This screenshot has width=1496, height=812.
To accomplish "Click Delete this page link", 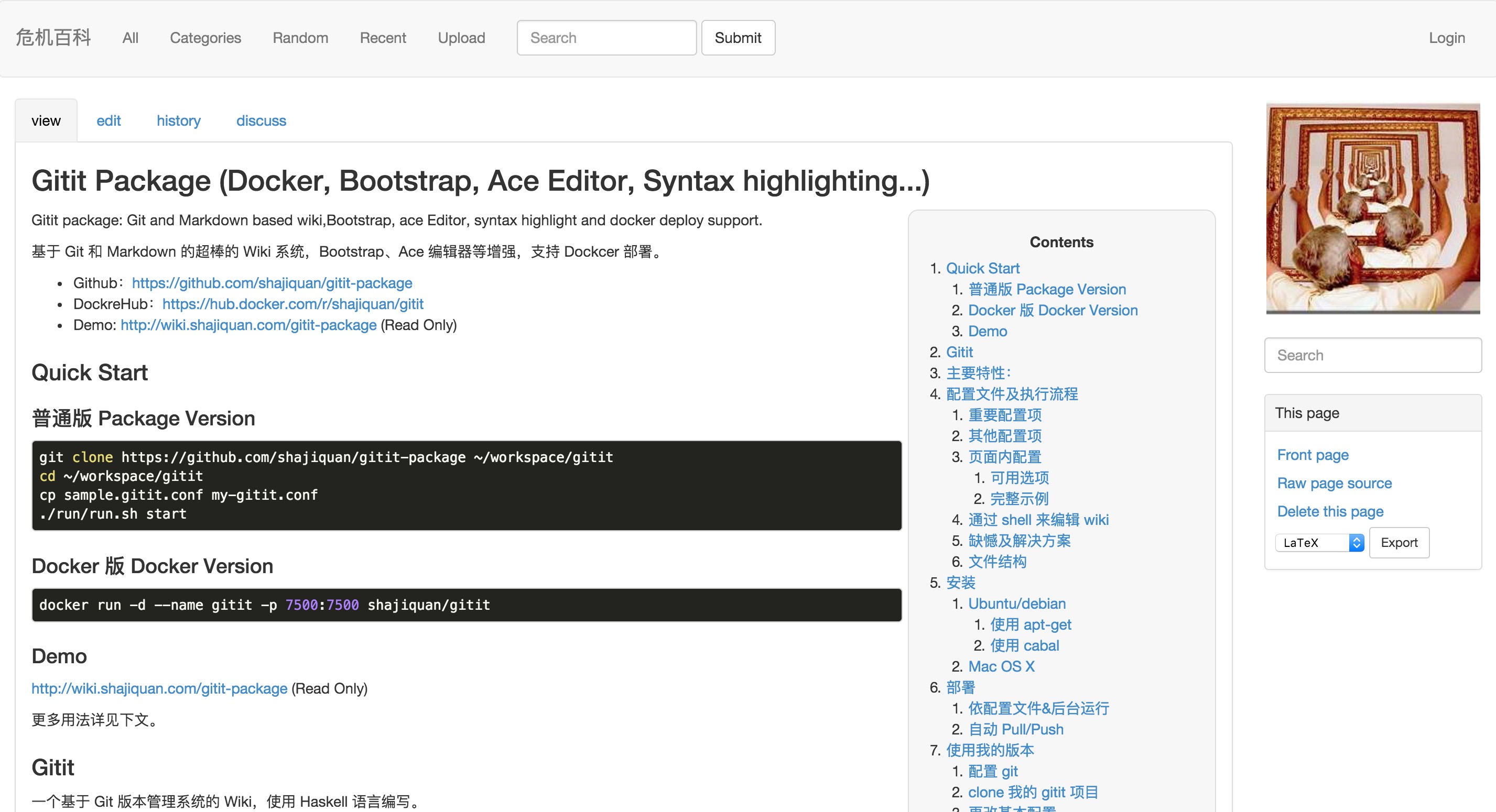I will [1330, 511].
